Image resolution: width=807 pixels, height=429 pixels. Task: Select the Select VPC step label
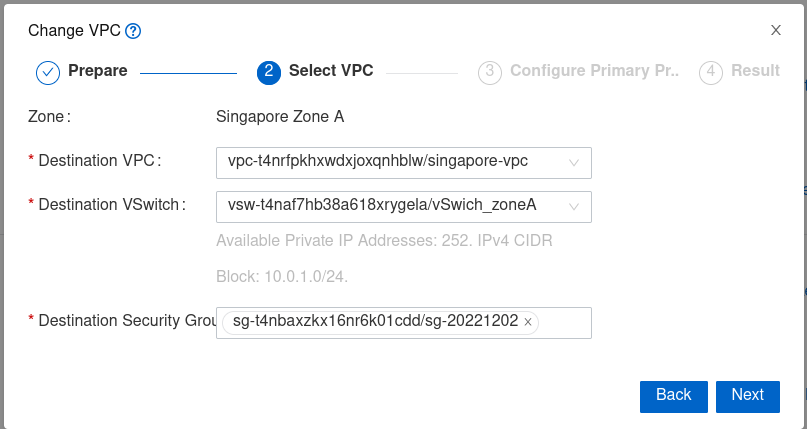pos(331,71)
